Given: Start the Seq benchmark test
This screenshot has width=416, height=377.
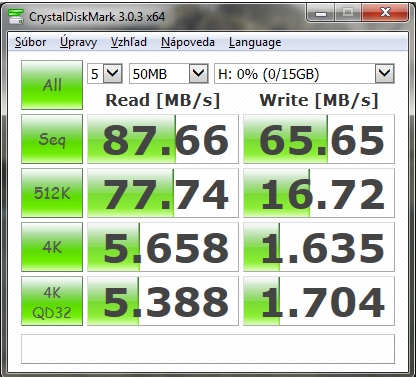Looking at the screenshot, I should 52,139.
